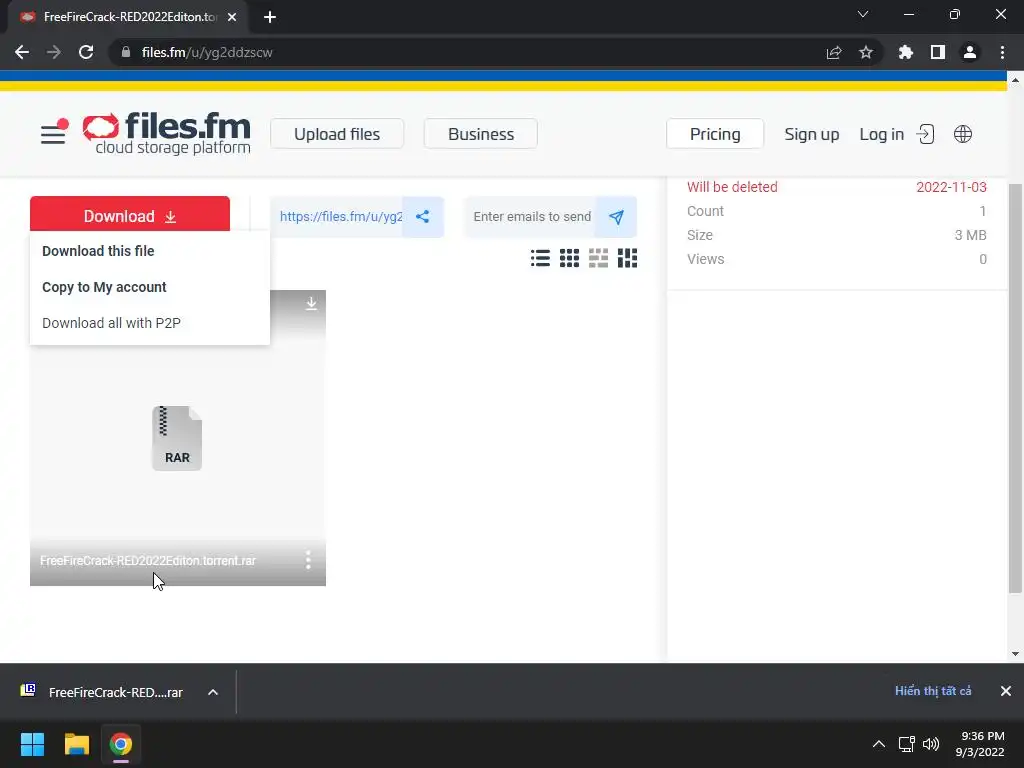Open network icon in tray

pyautogui.click(x=906, y=744)
